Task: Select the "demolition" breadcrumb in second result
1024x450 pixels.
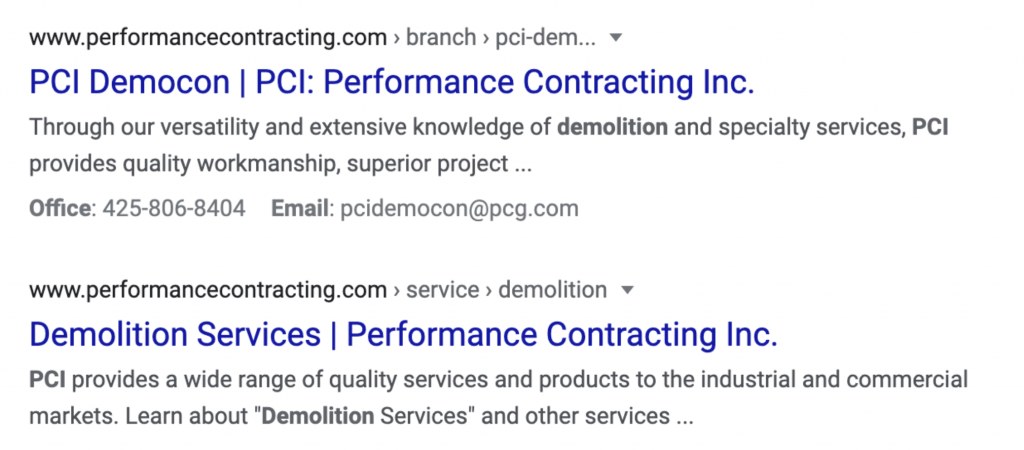Action: click(552, 289)
